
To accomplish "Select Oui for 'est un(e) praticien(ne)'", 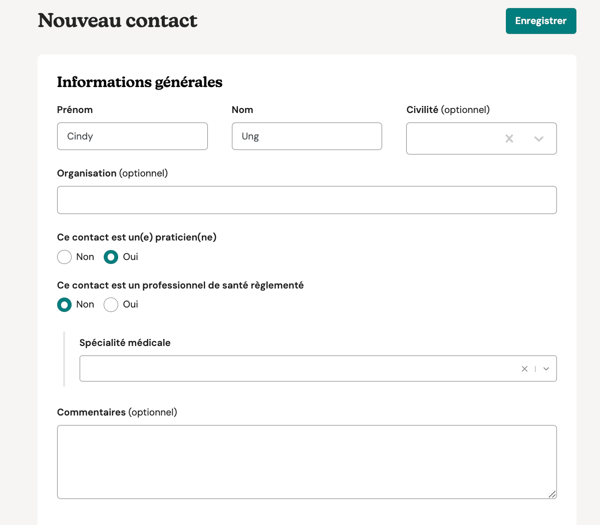I will [x=111, y=257].
